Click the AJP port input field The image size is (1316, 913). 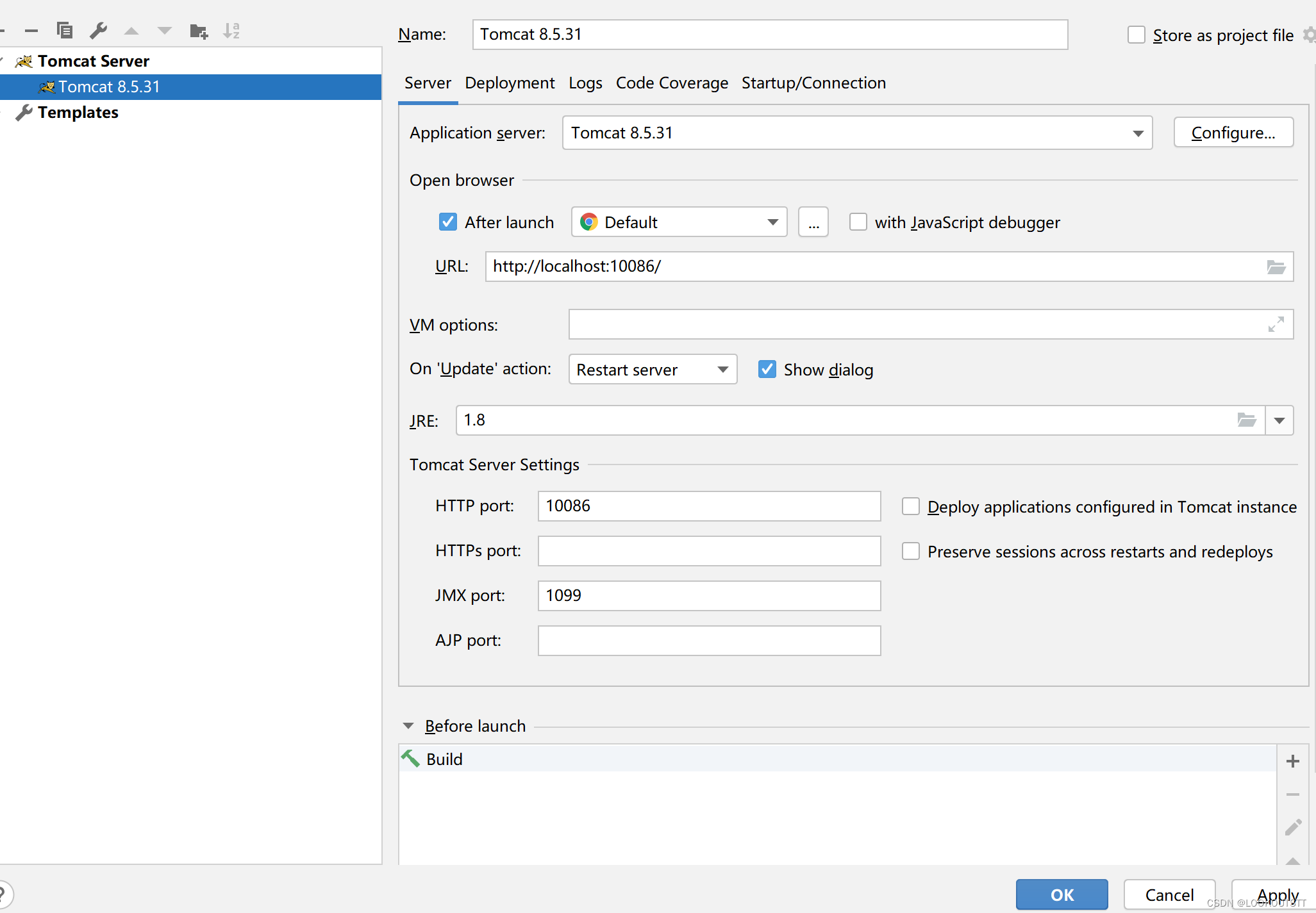point(709,641)
